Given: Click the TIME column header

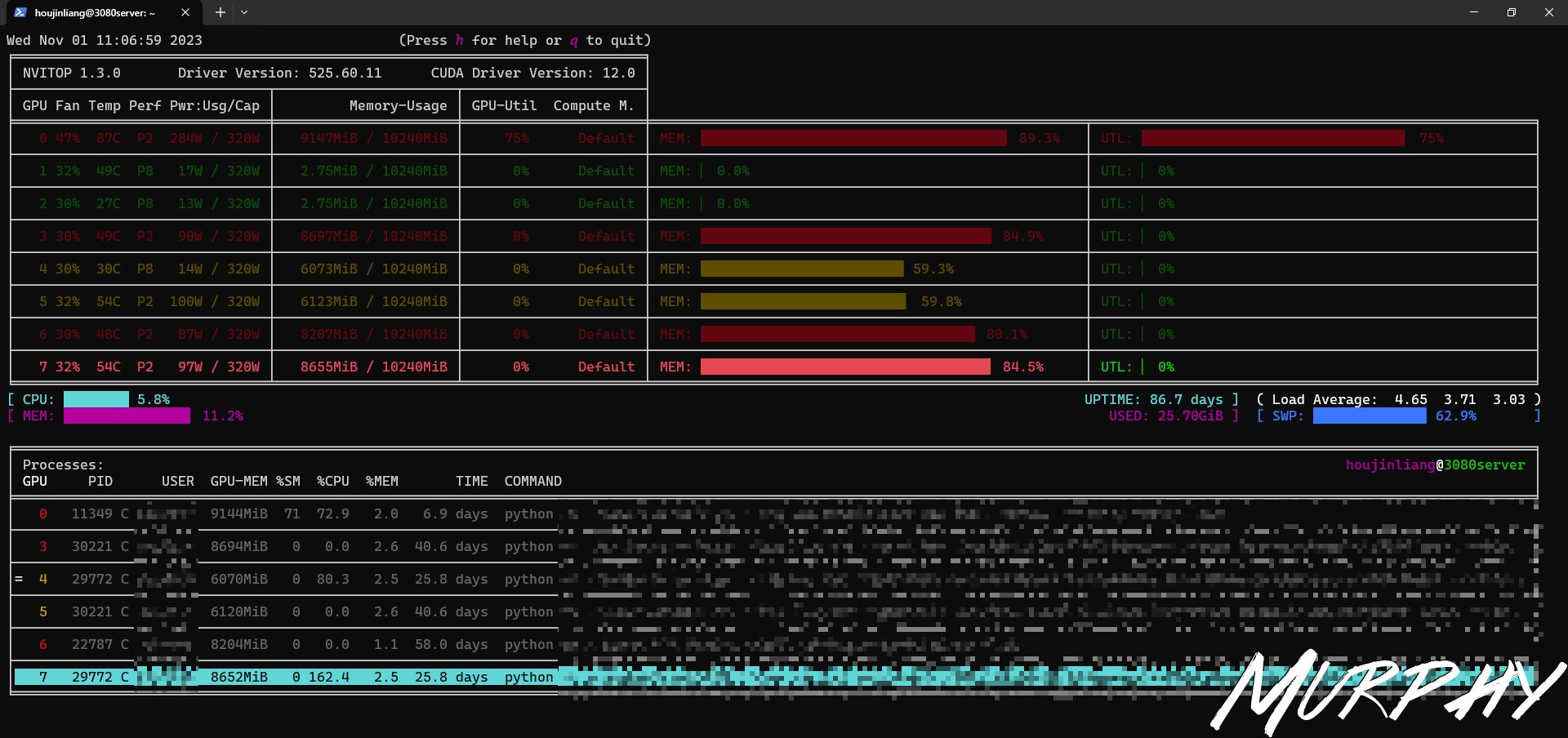Looking at the screenshot, I should tap(472, 481).
